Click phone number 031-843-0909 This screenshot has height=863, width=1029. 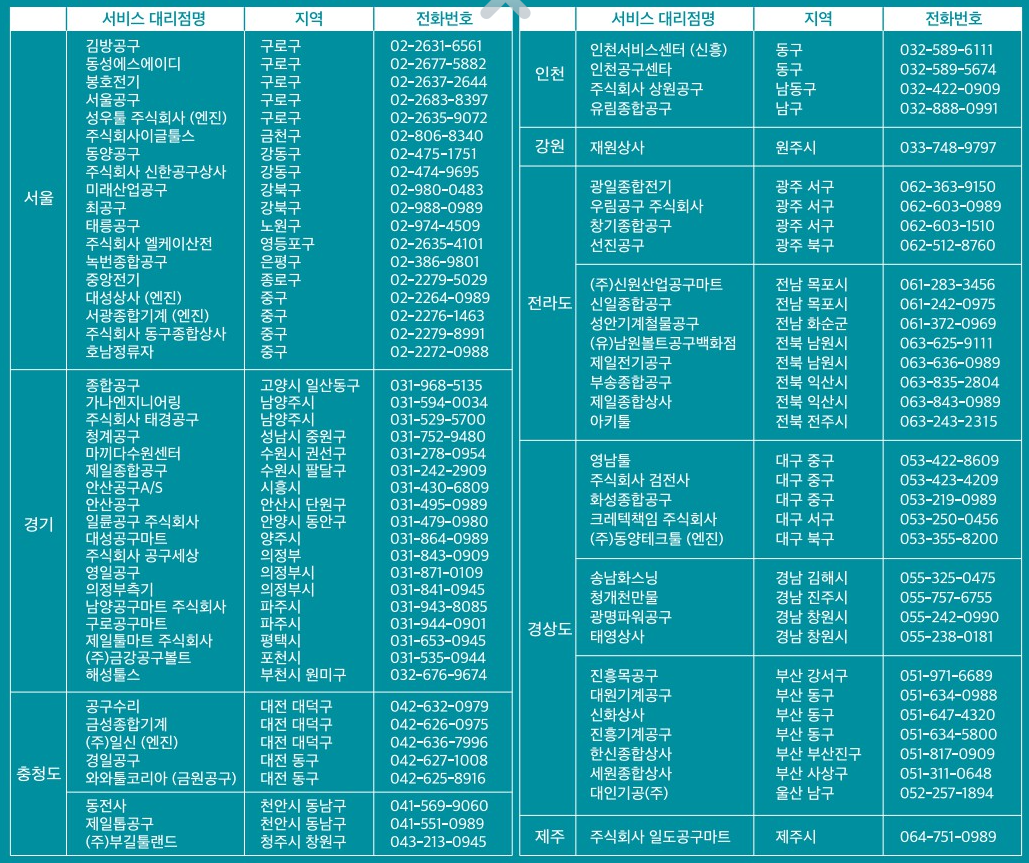click(439, 556)
